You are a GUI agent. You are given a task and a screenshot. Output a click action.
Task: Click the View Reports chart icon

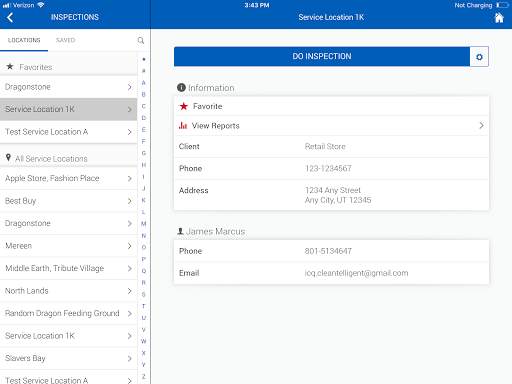click(x=183, y=125)
